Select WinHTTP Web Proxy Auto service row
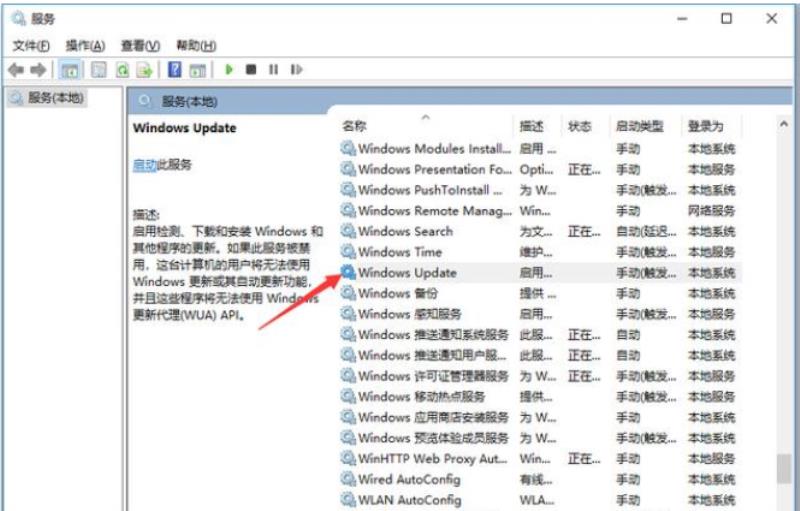The height and width of the screenshot is (511, 800). 539,458
